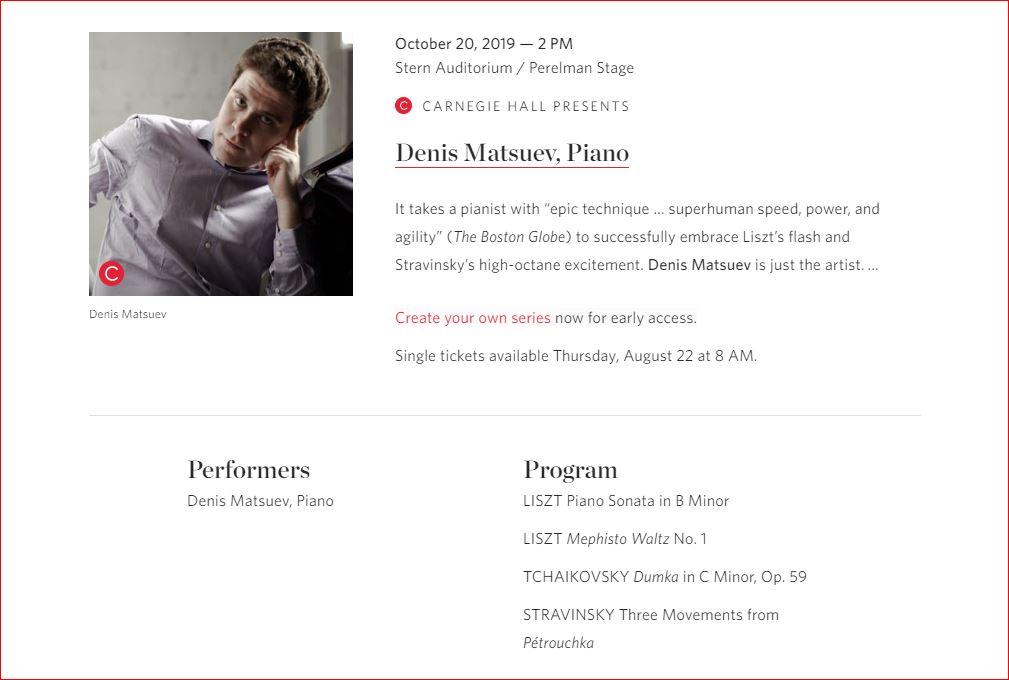
Task: Open the Denis Matsuev, Piano event title
Action: [x=512, y=153]
